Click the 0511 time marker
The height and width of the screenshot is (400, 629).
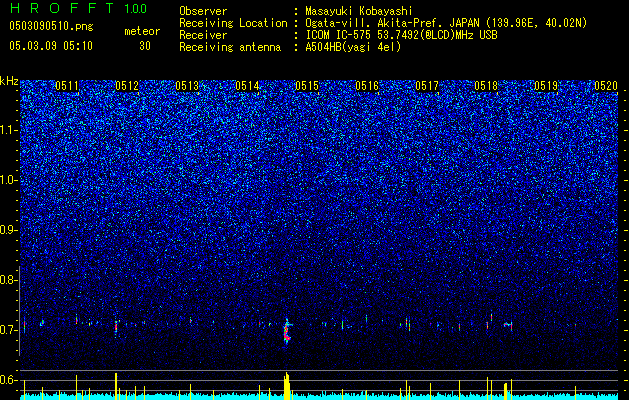(67, 86)
